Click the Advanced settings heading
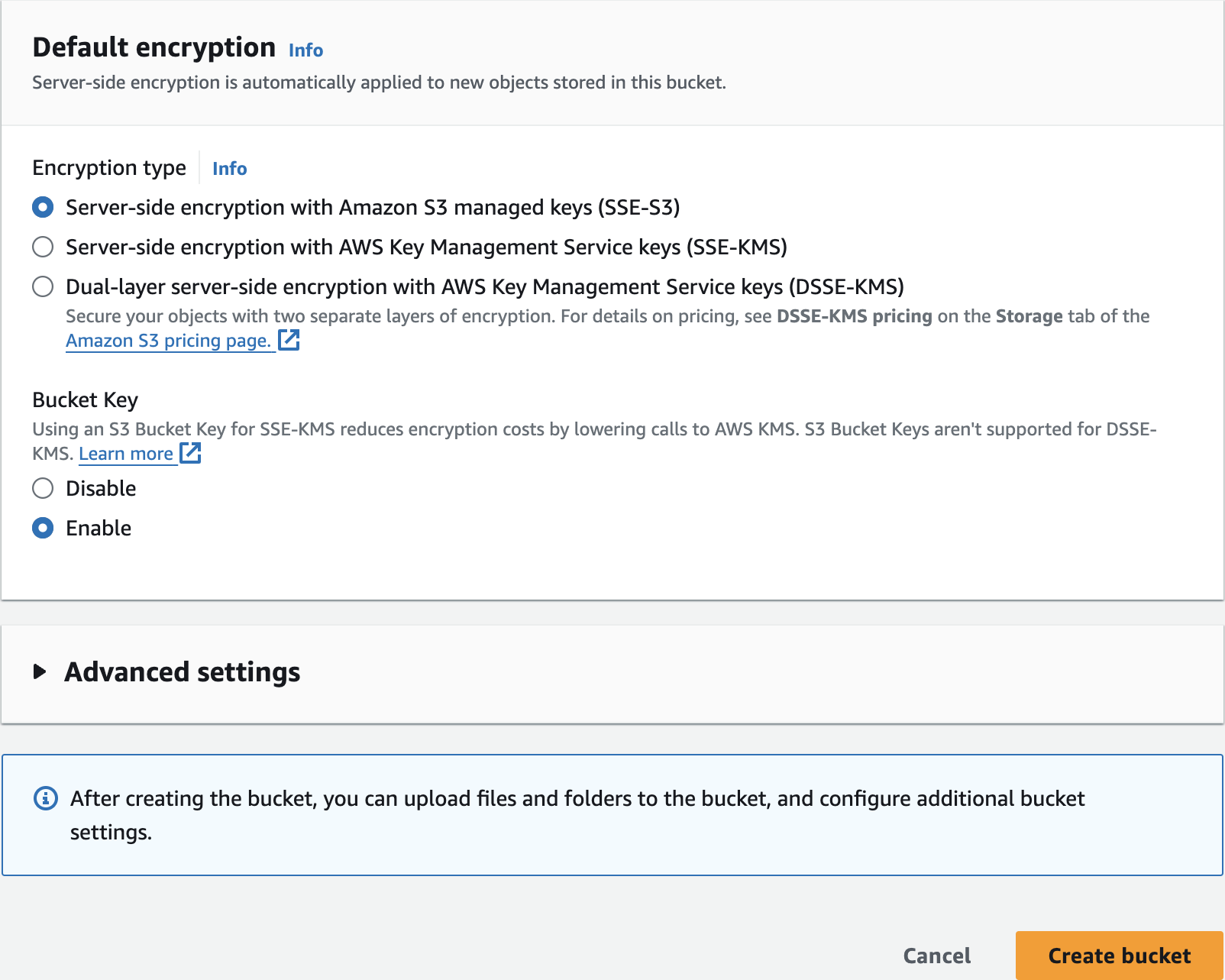The height and width of the screenshot is (980, 1225). point(183,672)
